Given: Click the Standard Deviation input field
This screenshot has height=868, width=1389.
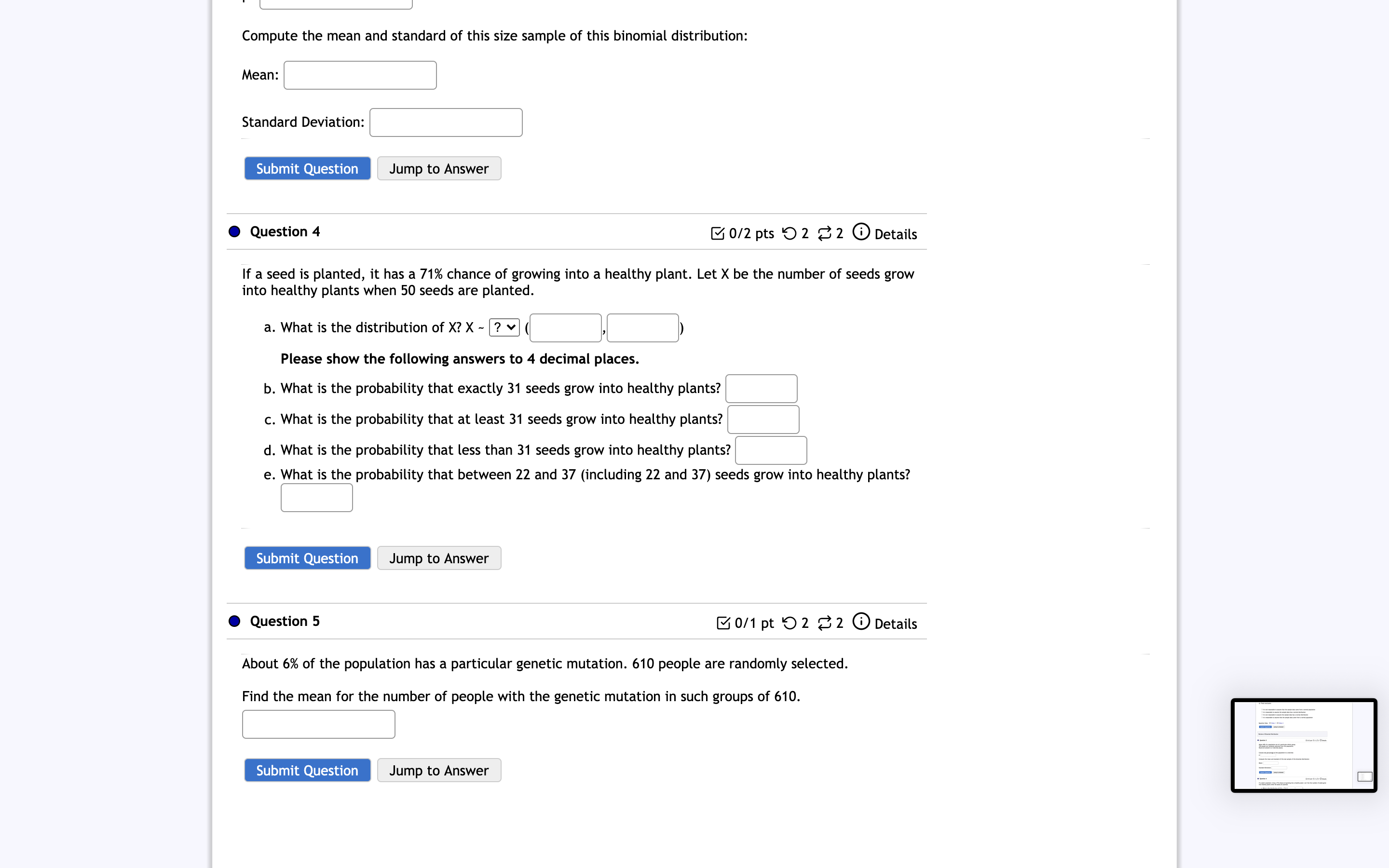Looking at the screenshot, I should coord(446,122).
